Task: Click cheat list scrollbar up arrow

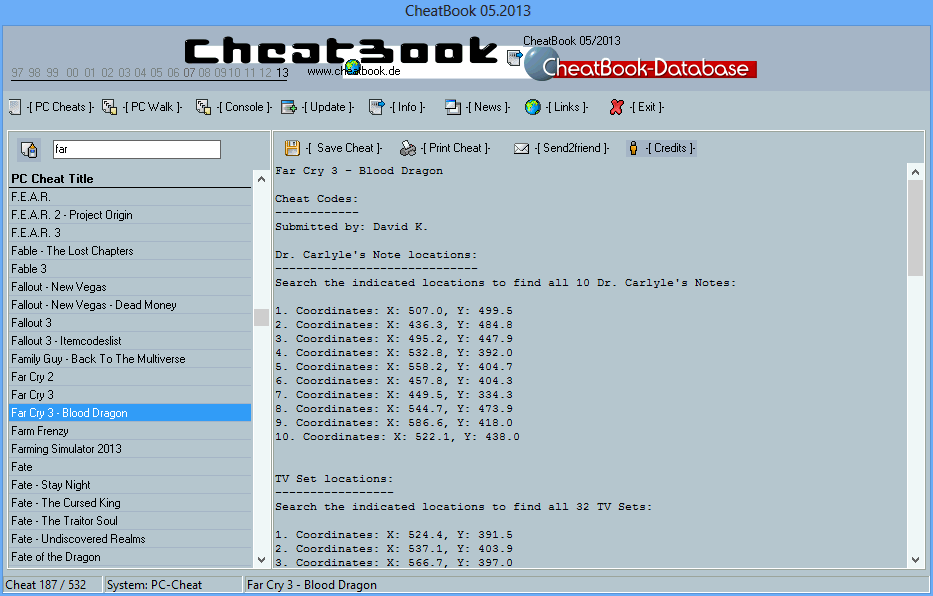Action: click(261, 179)
